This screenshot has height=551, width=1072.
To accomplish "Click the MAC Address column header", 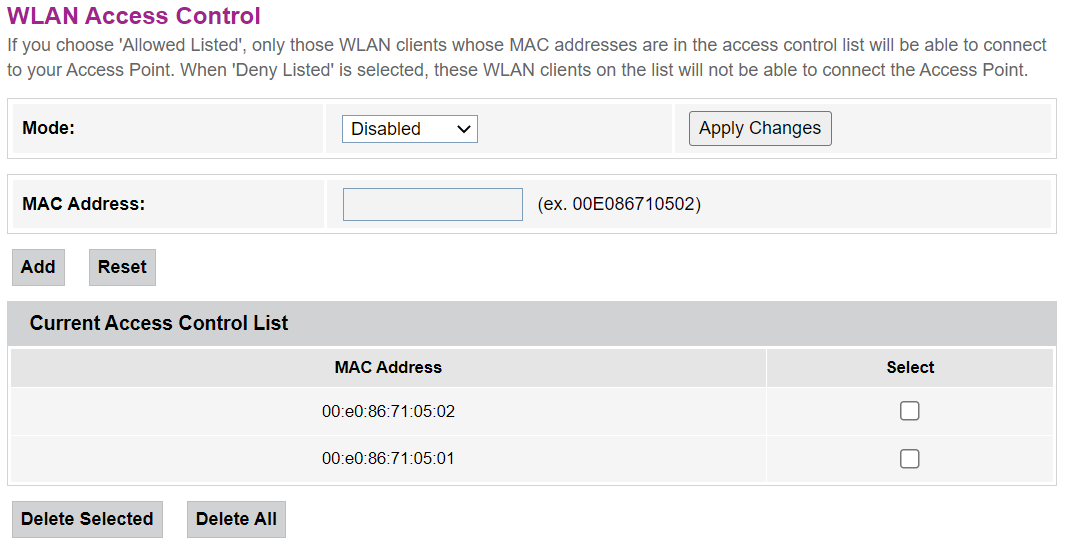I will pos(388,367).
